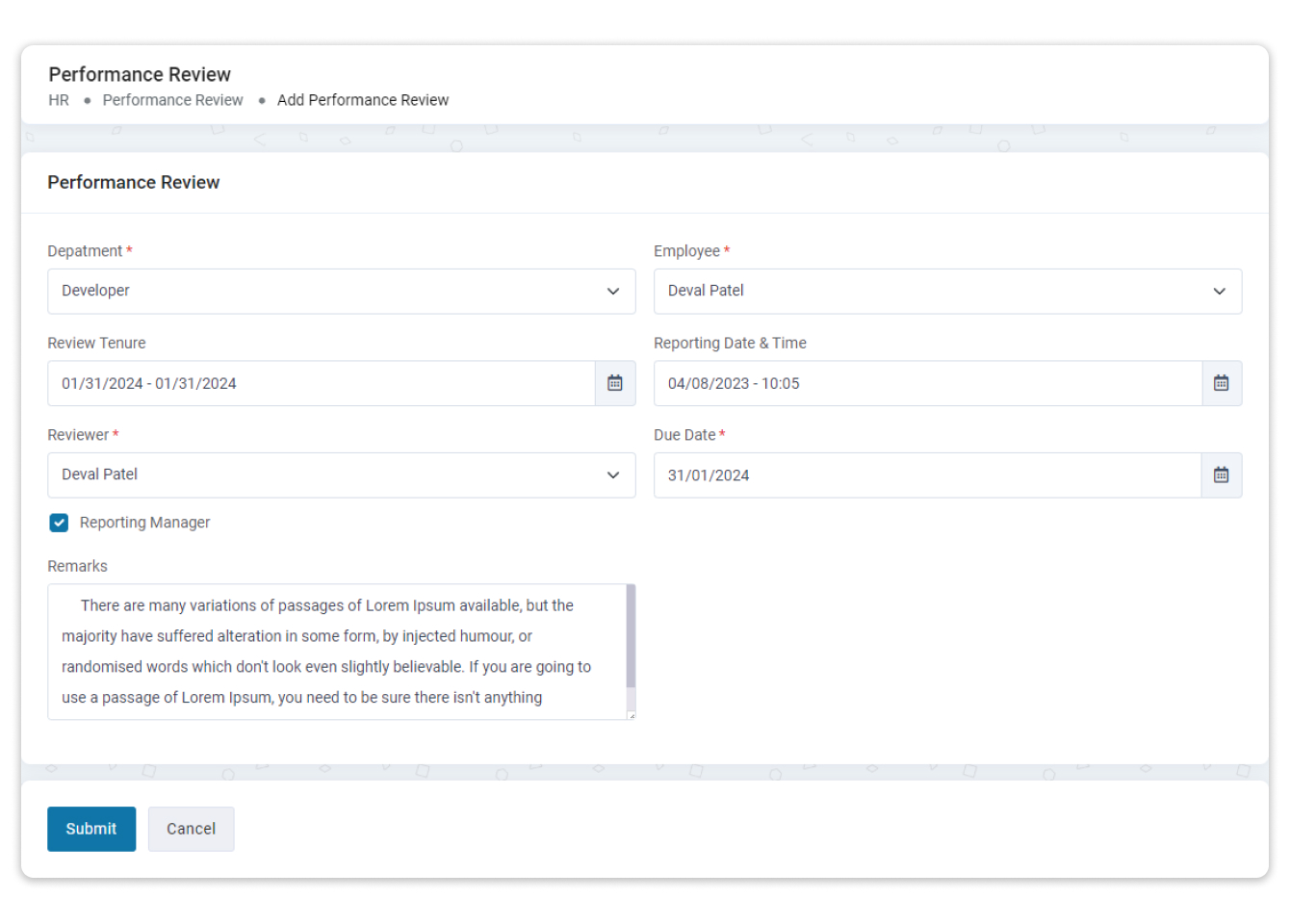Click inside the Due Date input field
Image resolution: width=1290 pixels, height=924 pixels.
point(924,475)
